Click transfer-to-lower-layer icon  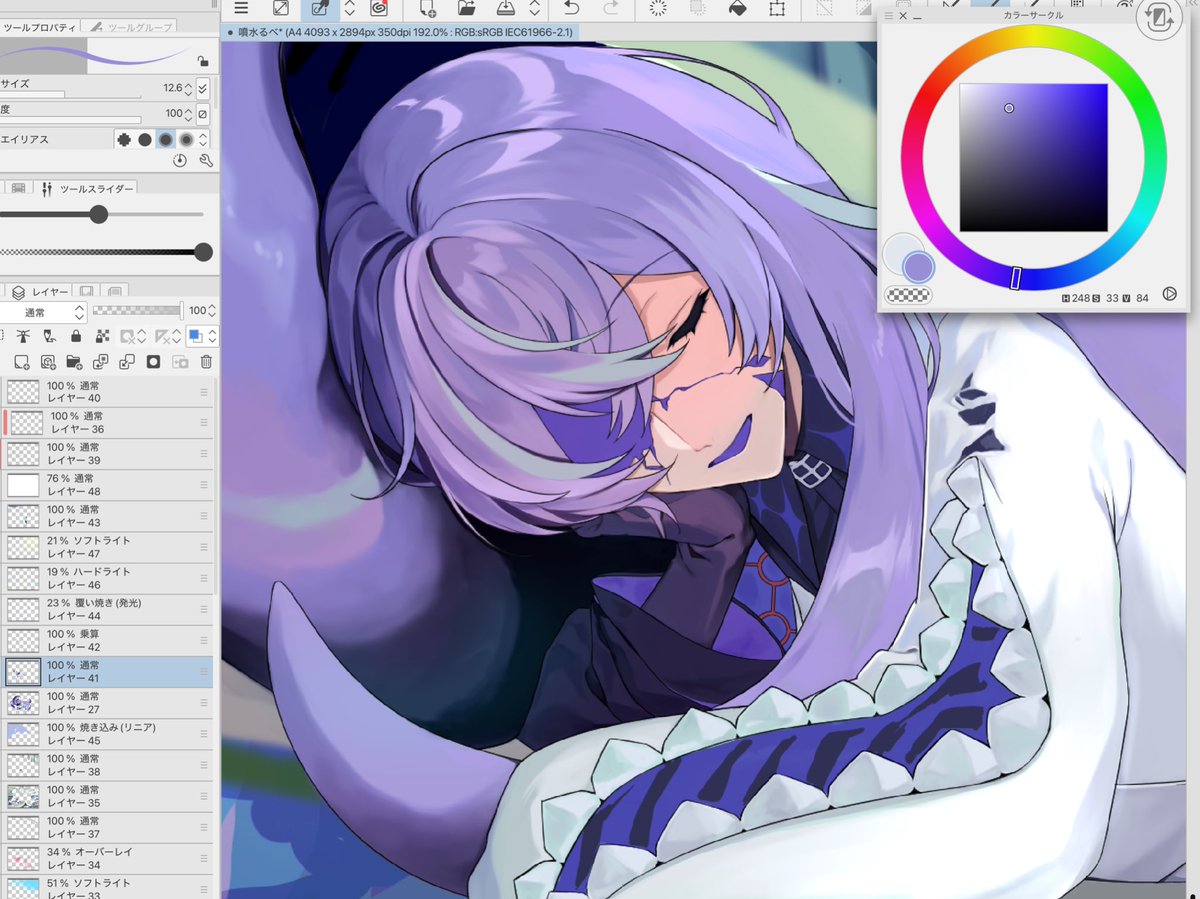101,362
